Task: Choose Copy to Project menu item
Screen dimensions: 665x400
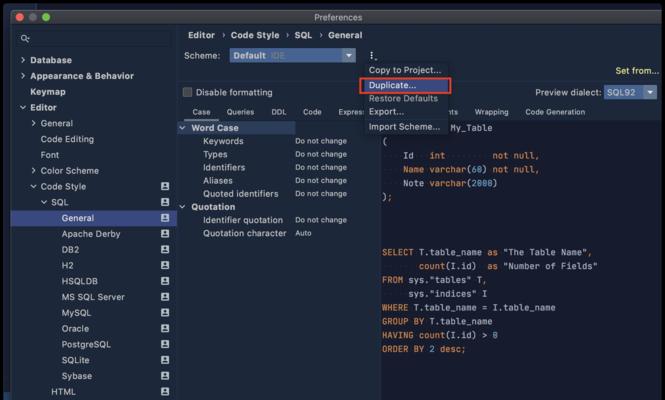Action: [x=405, y=70]
